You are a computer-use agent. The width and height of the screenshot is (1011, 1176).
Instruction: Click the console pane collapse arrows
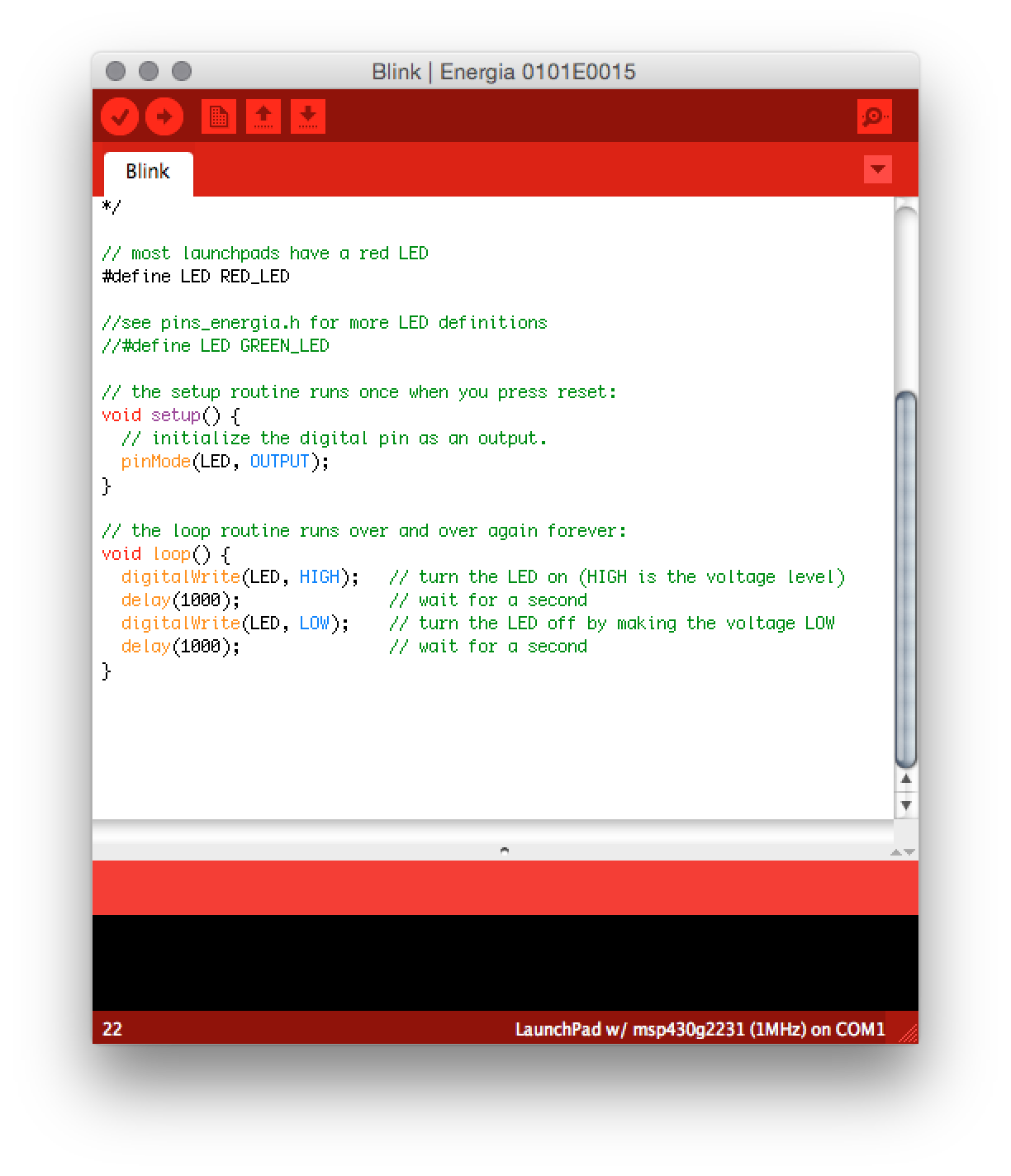903,851
